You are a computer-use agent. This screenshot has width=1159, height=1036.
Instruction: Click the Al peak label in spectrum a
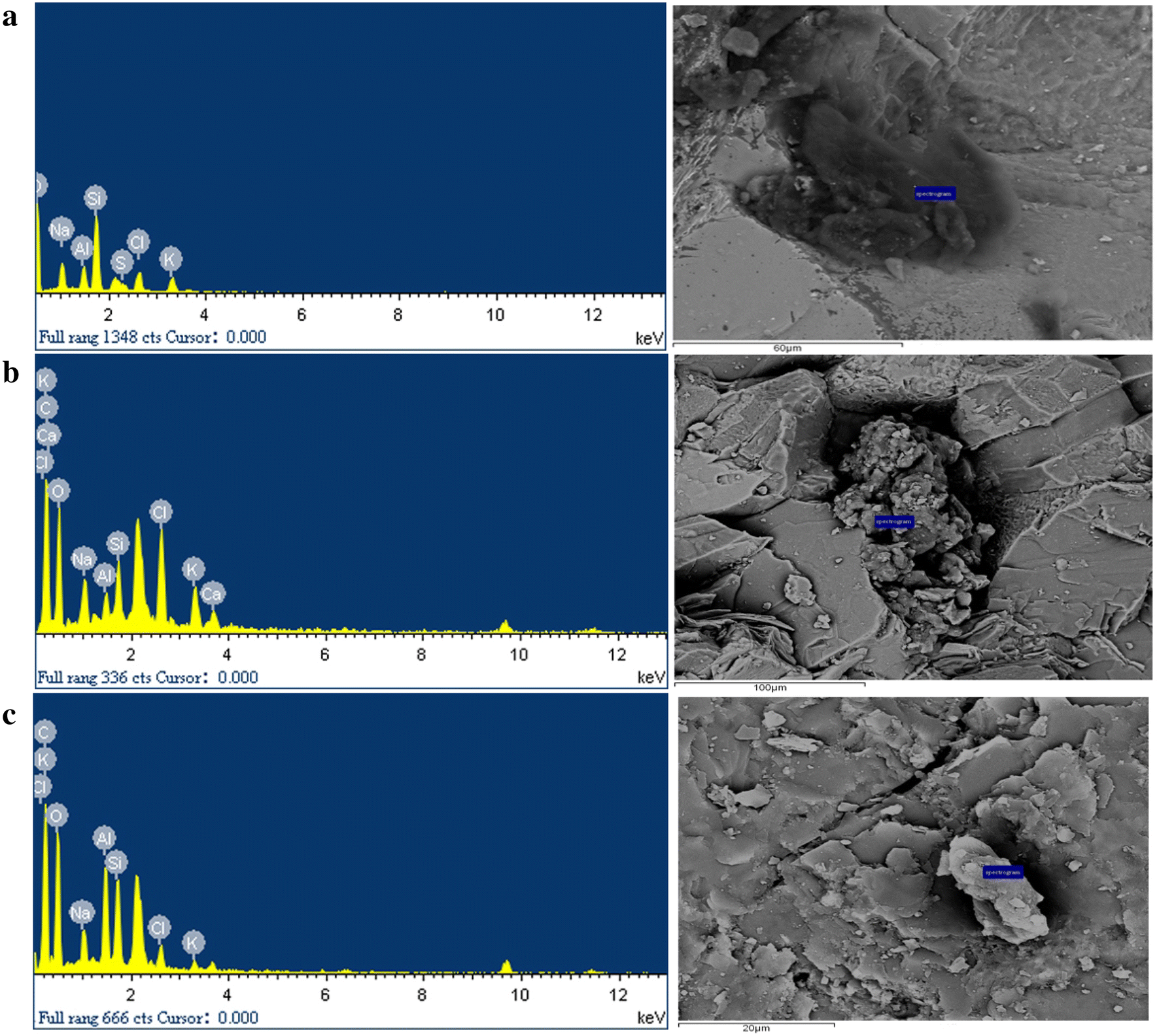point(82,248)
